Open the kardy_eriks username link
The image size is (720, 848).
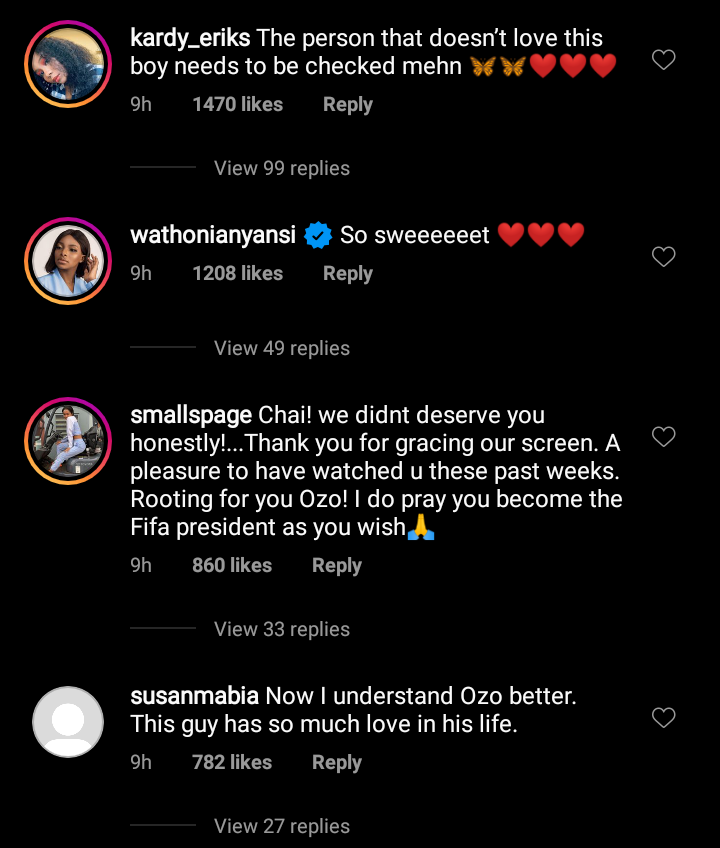(x=190, y=39)
